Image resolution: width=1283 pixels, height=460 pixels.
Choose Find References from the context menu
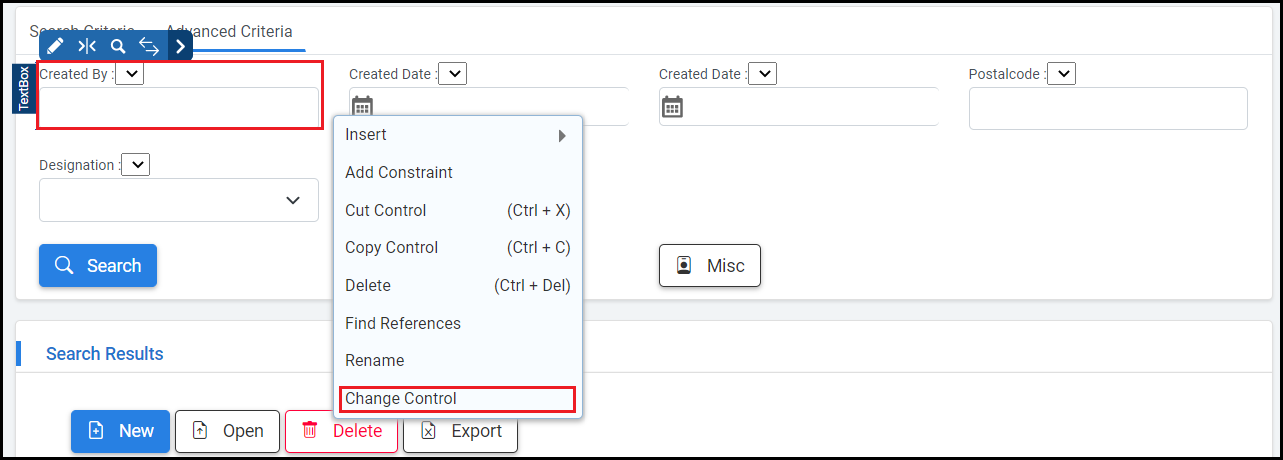[x=403, y=324]
